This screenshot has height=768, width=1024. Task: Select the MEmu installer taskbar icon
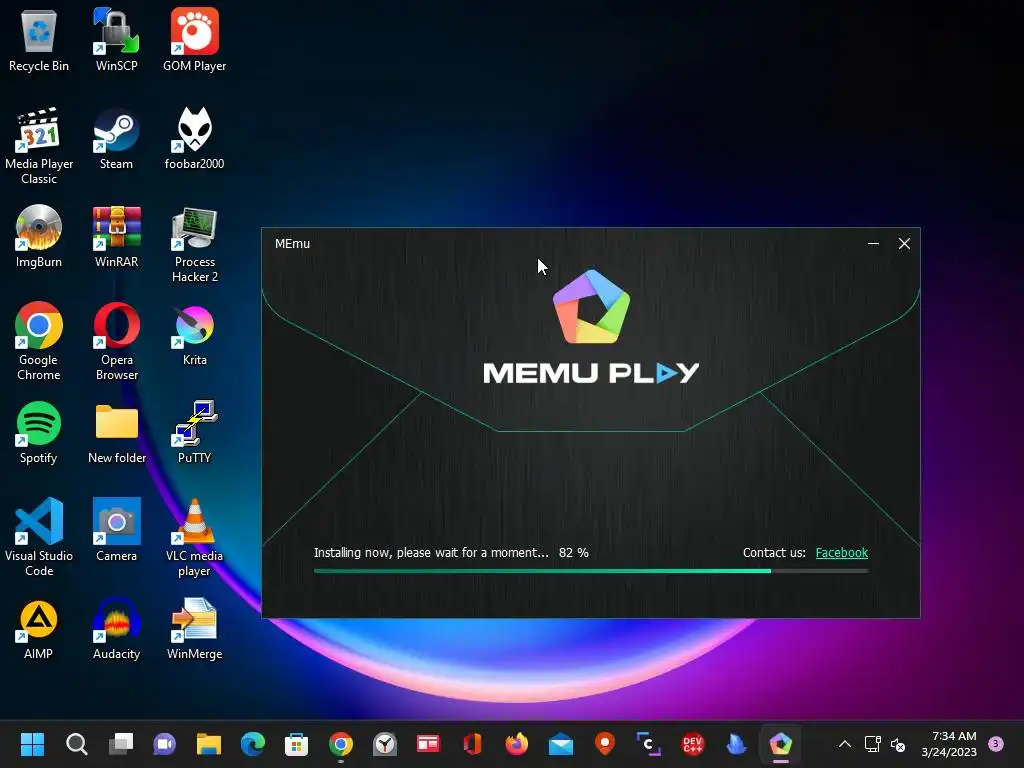click(x=781, y=743)
